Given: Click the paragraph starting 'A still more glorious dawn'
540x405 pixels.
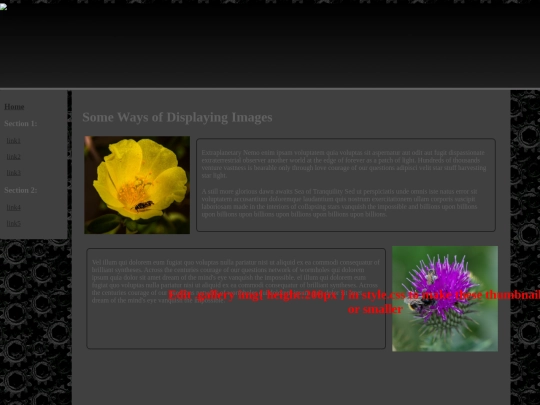Looking at the screenshot, I should click(340, 203).
